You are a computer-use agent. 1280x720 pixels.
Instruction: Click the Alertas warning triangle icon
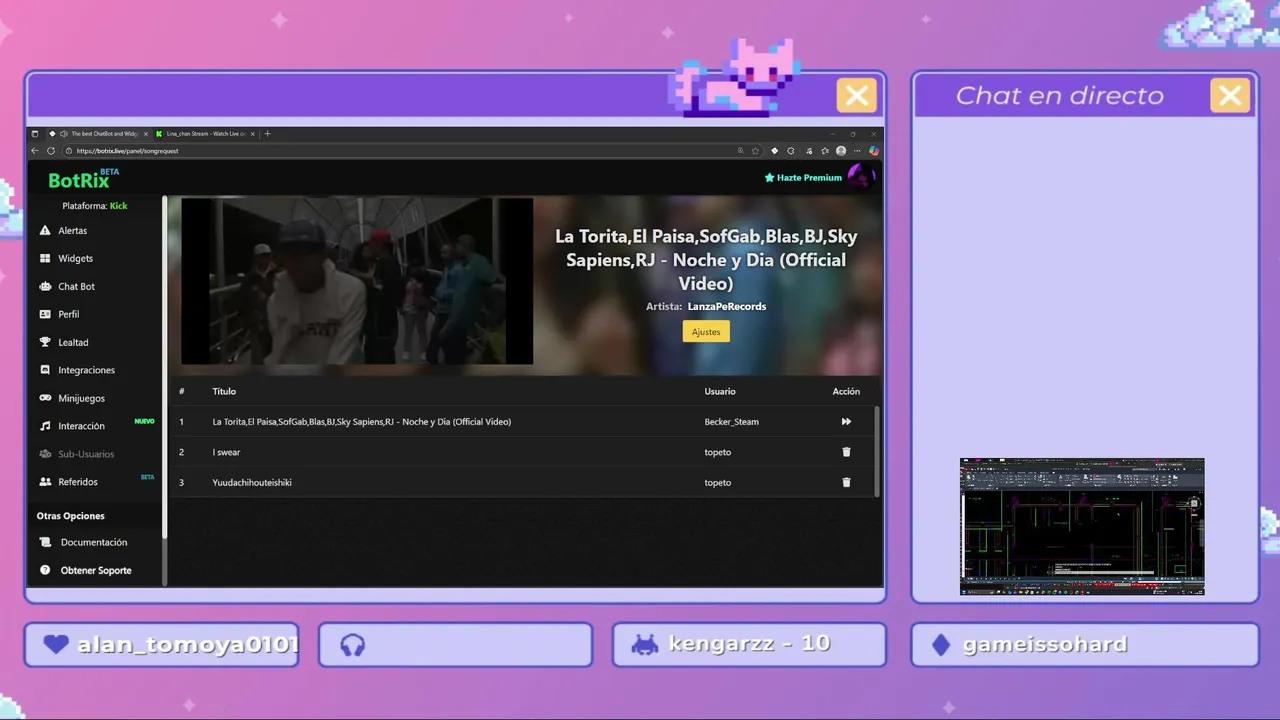point(44,231)
